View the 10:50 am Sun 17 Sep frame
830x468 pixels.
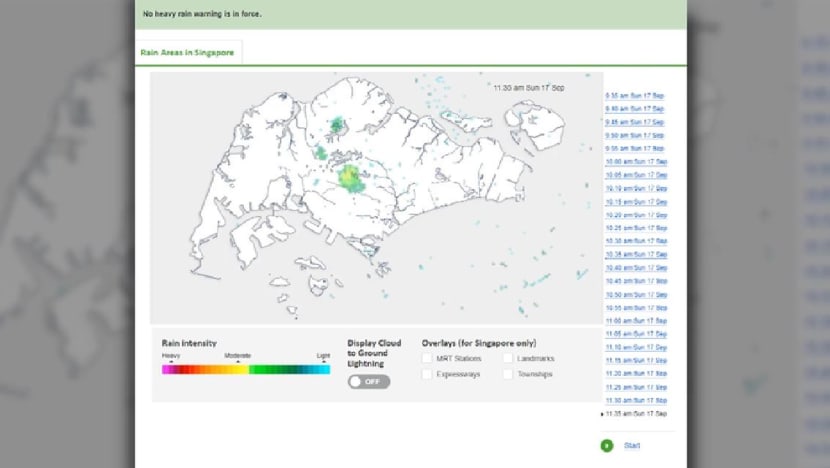pos(636,294)
